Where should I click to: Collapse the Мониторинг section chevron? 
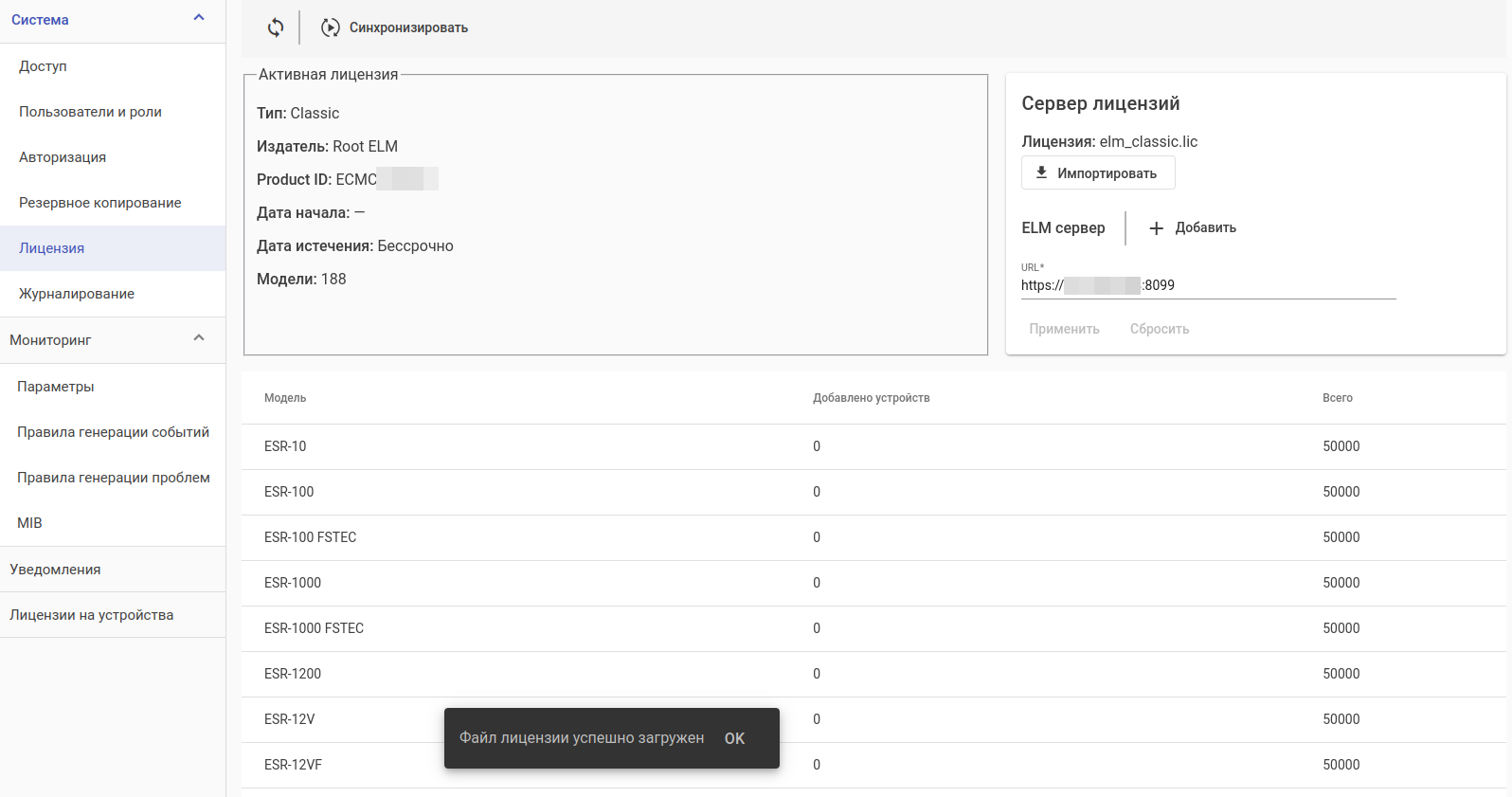point(199,338)
